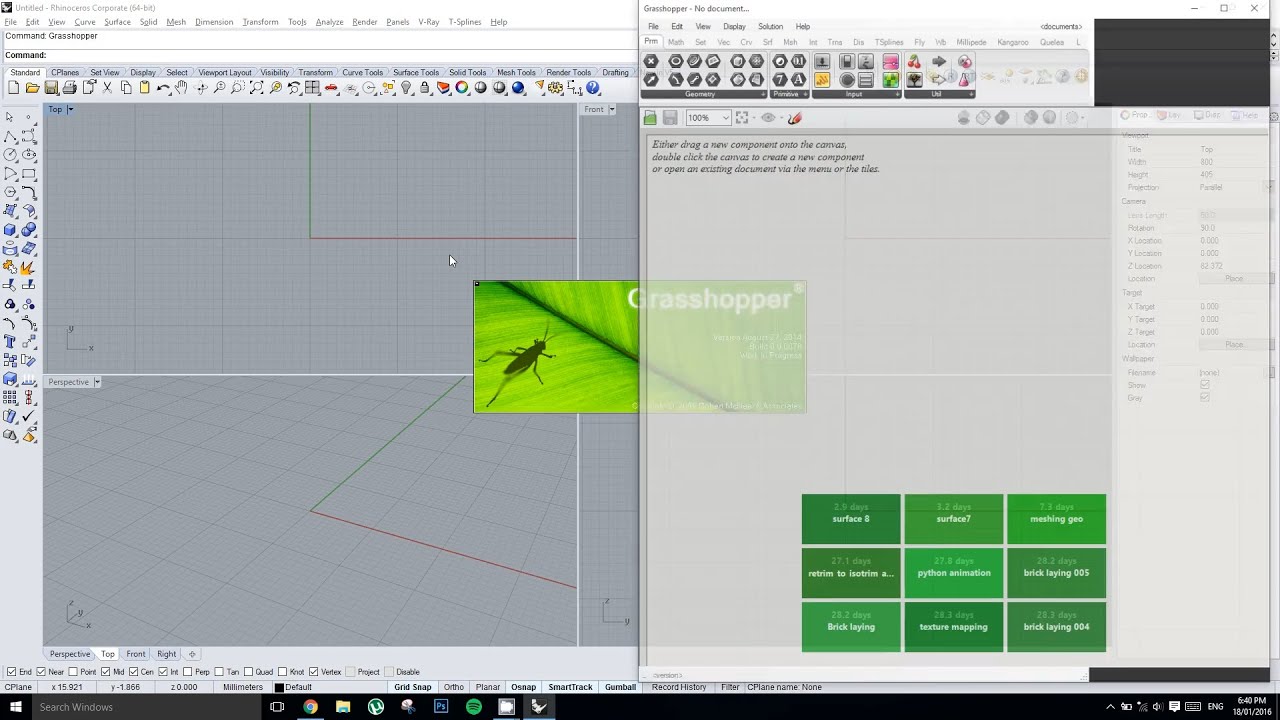
Task: Click the Zoom Extents icon on Grasshopper canvas toolbar
Action: point(742,117)
